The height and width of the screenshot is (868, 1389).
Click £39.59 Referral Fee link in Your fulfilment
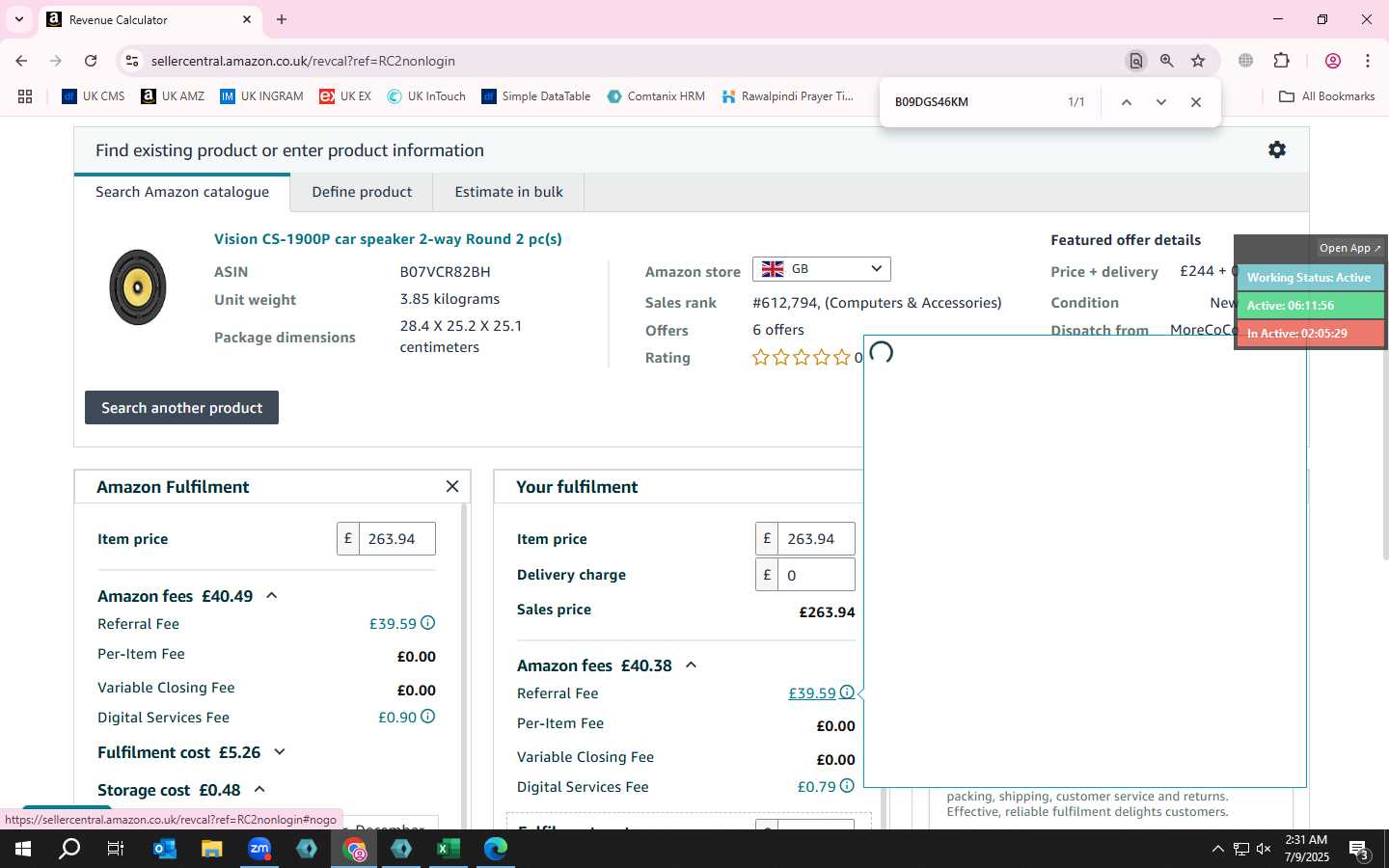point(812,693)
